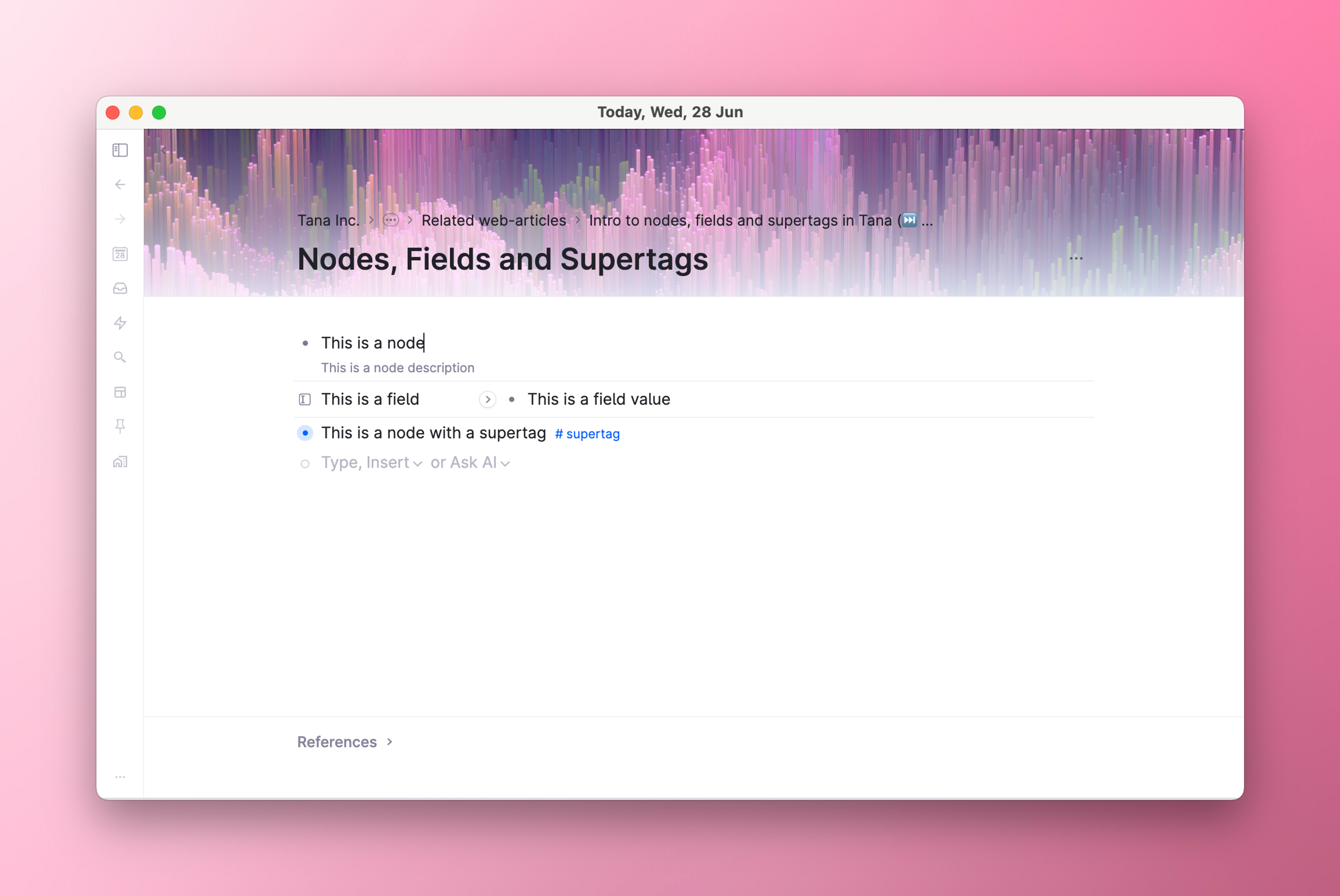Screen dimensions: 1340x896
Task: Expand field value with the circled chevron
Action: pos(487,400)
